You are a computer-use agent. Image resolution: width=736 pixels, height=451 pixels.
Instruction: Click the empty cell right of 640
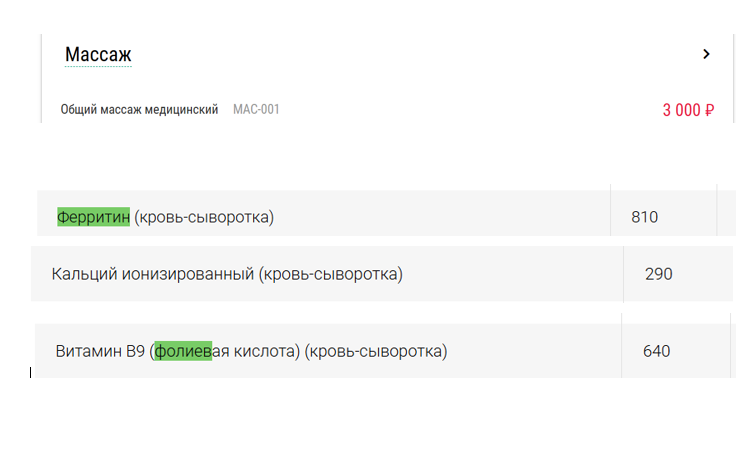coord(733,350)
